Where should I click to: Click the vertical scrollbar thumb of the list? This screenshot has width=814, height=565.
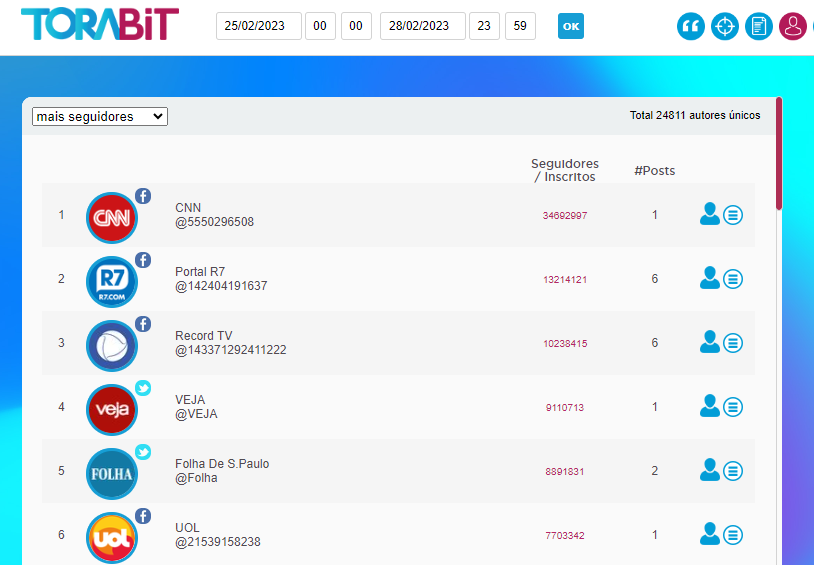(x=779, y=154)
